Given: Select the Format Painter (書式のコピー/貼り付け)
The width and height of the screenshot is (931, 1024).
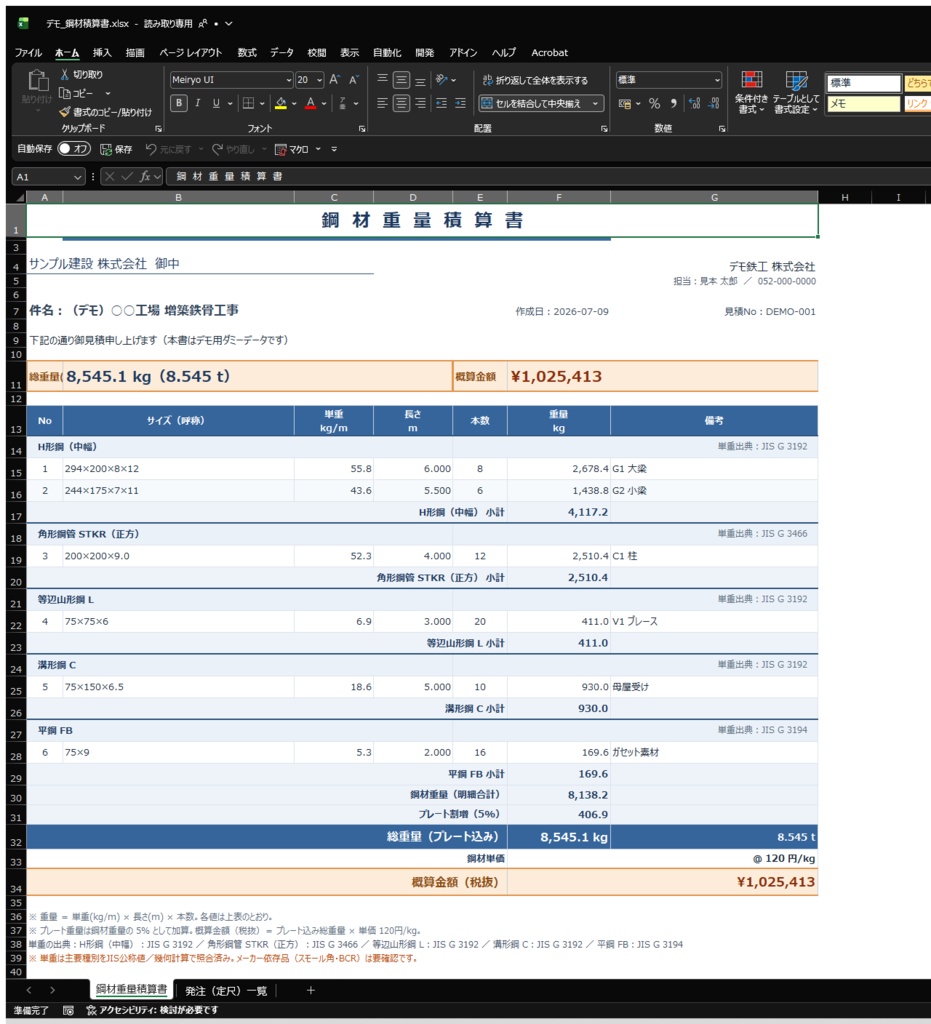Looking at the screenshot, I should pos(106,112).
